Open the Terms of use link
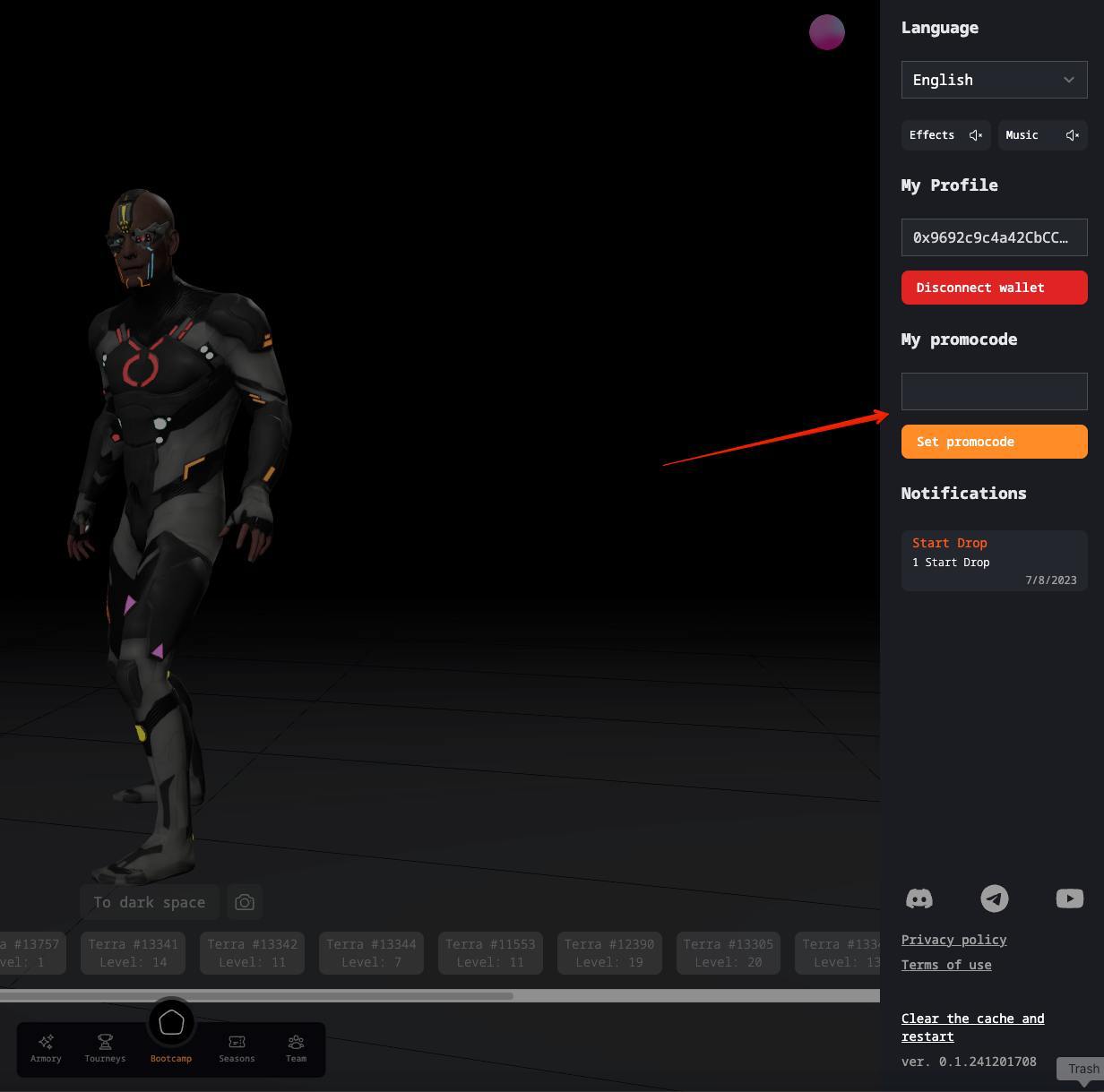The width and height of the screenshot is (1104, 1092). point(946,965)
